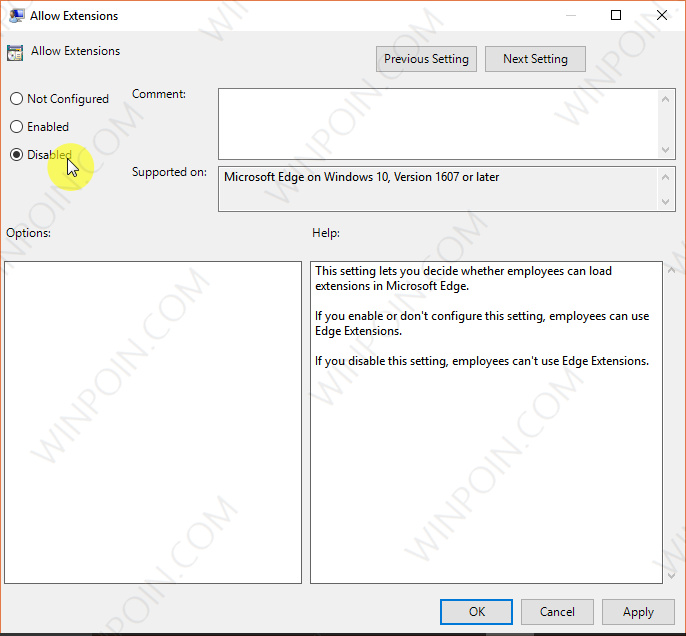Click inside the Comment text box
686x636 pixels.
click(x=438, y=124)
